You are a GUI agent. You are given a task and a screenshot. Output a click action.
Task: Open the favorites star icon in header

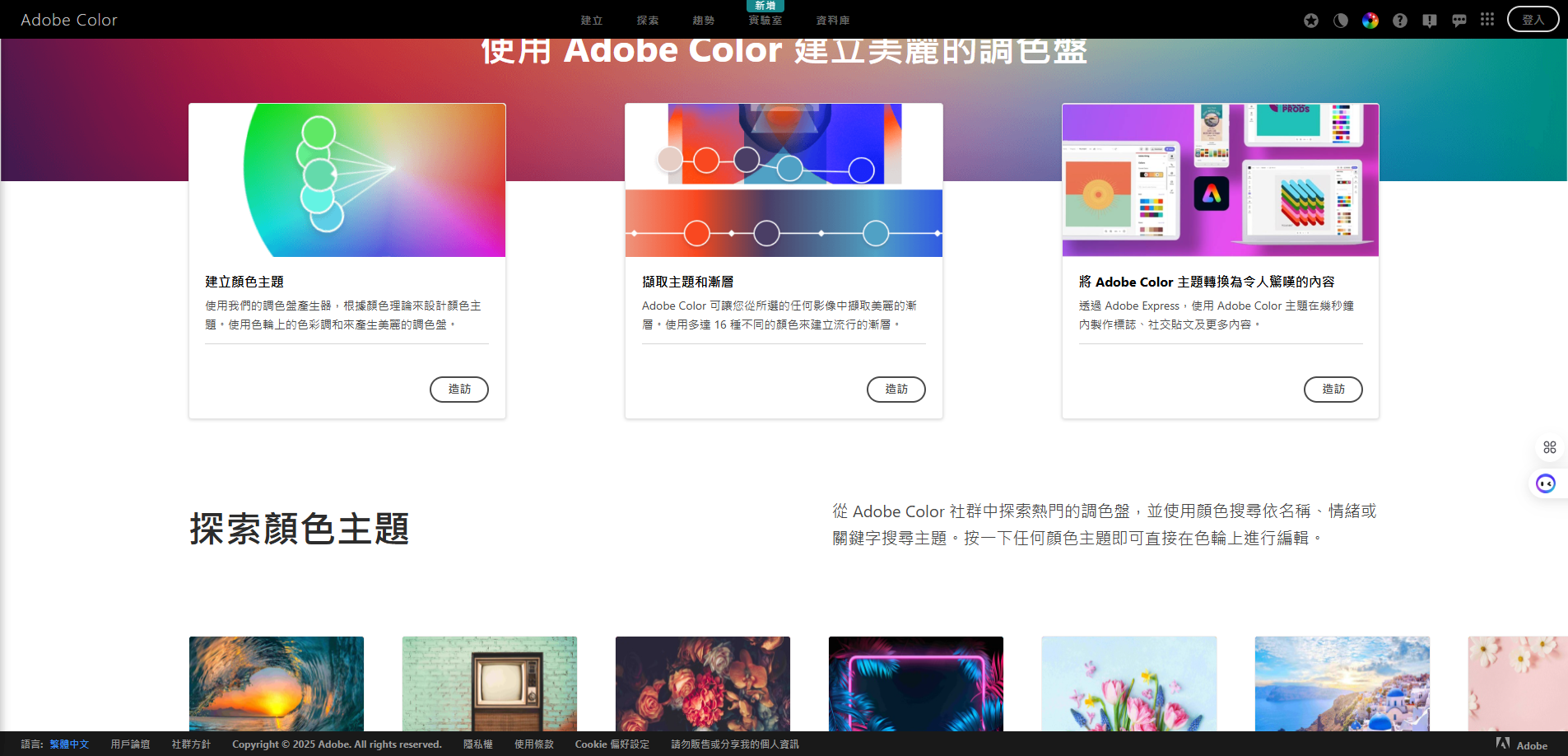1310,20
